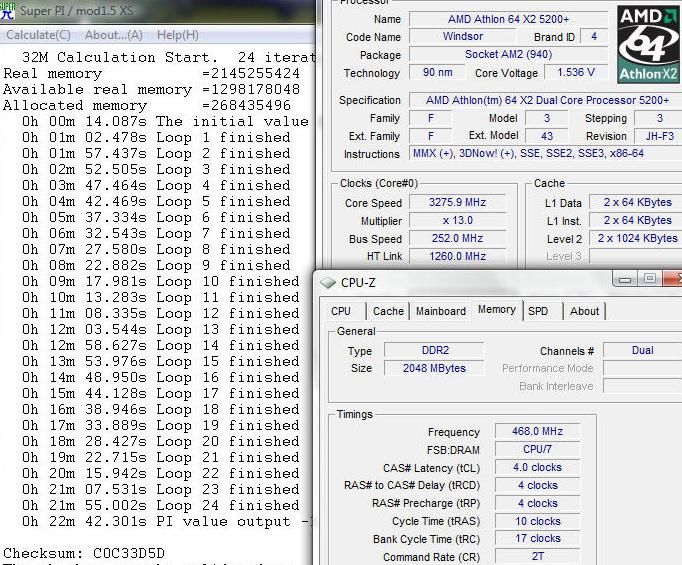The width and height of the screenshot is (682, 565).
Task: Click the Bank Cycle Time value 17 clocks
Action: [537, 538]
